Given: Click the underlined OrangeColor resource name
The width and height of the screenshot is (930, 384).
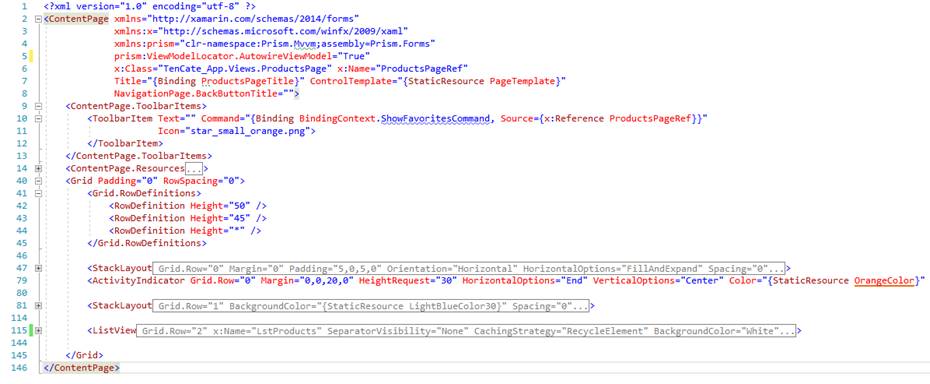Looking at the screenshot, I should point(884,281).
